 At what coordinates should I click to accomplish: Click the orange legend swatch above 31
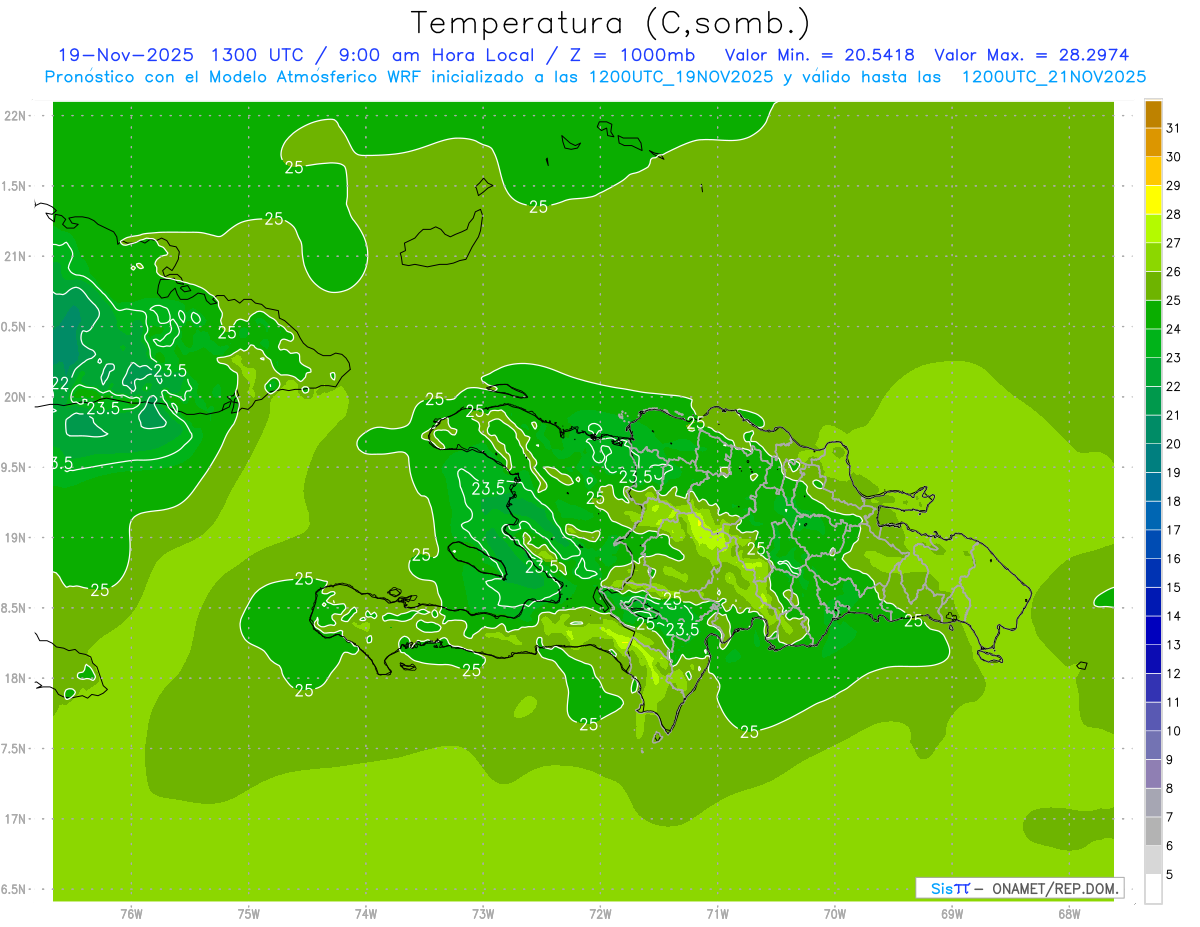coord(1153,115)
